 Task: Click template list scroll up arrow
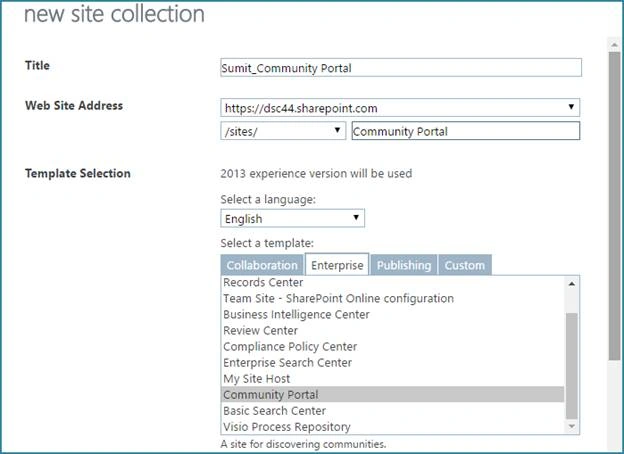pyautogui.click(x=572, y=284)
